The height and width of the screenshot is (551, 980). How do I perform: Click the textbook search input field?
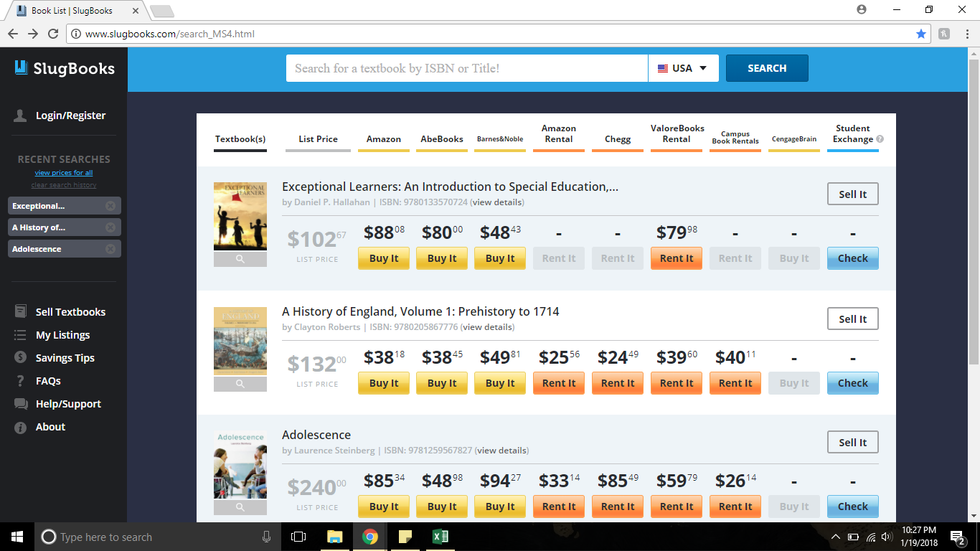click(x=467, y=68)
